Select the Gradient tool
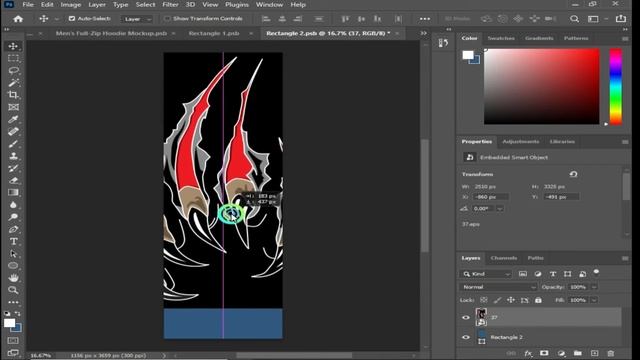 click(13, 192)
